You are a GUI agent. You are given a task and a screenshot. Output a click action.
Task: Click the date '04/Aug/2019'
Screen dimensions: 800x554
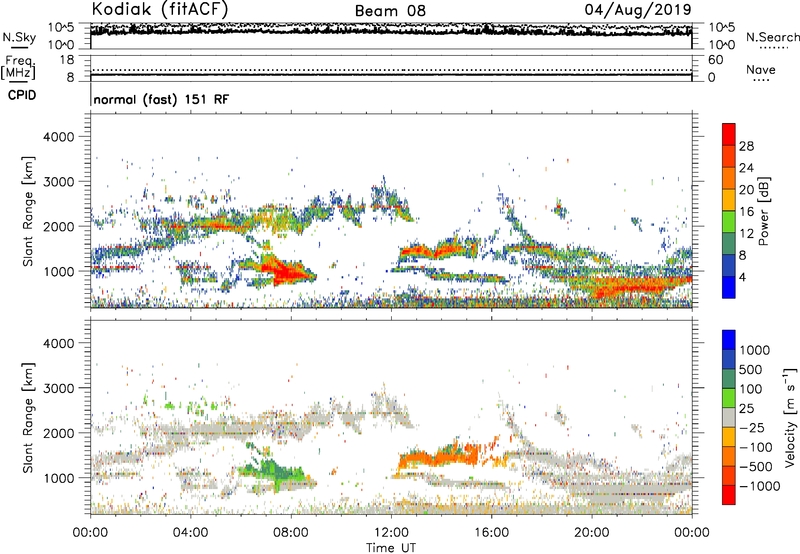tap(638, 10)
